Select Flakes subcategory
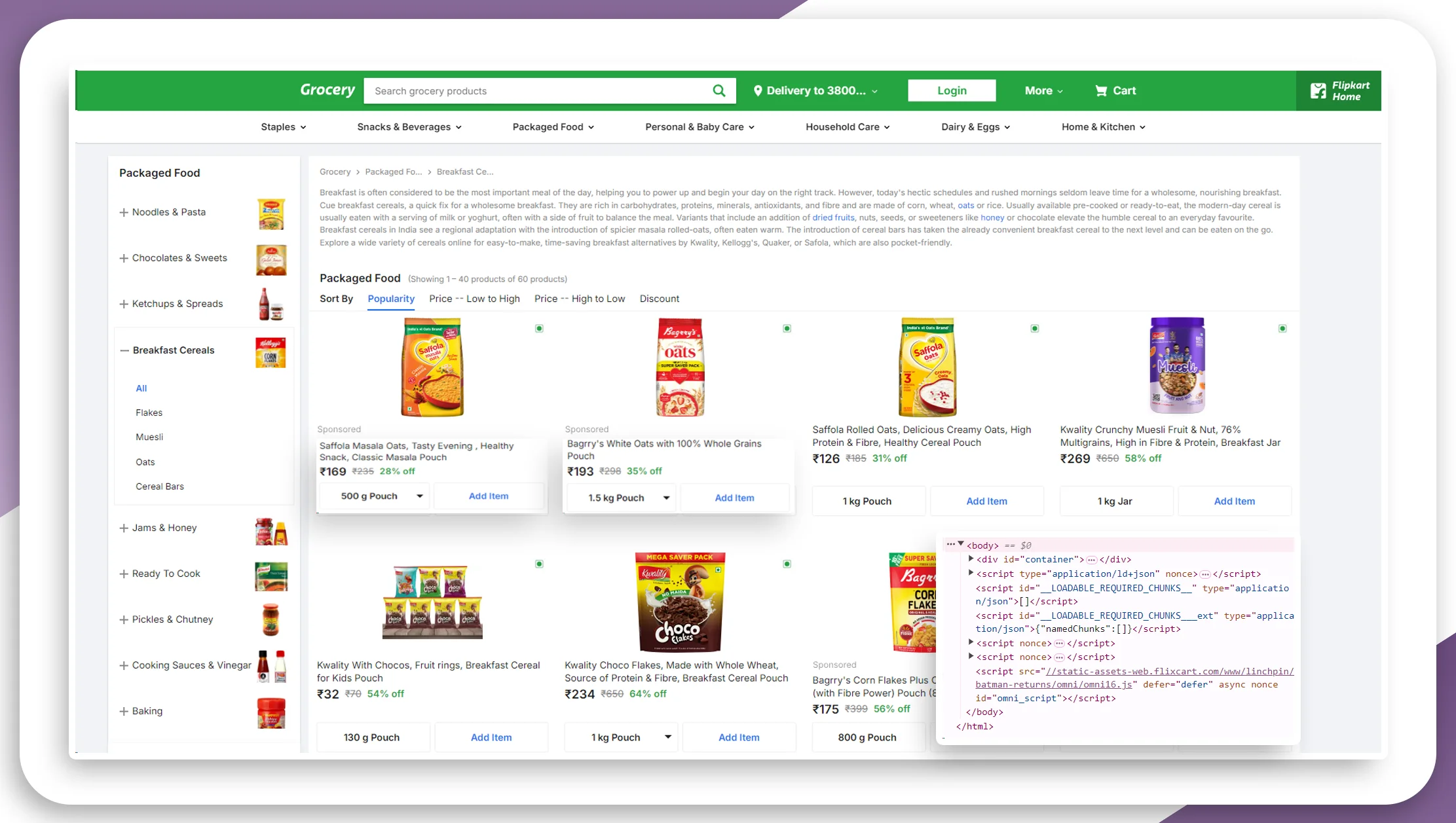 click(149, 412)
